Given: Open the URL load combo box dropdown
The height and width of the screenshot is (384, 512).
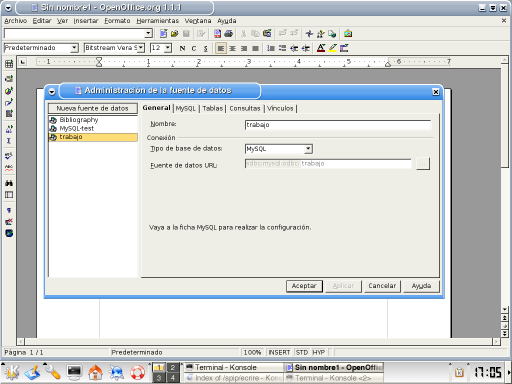Looking at the screenshot, I should click(148, 33).
